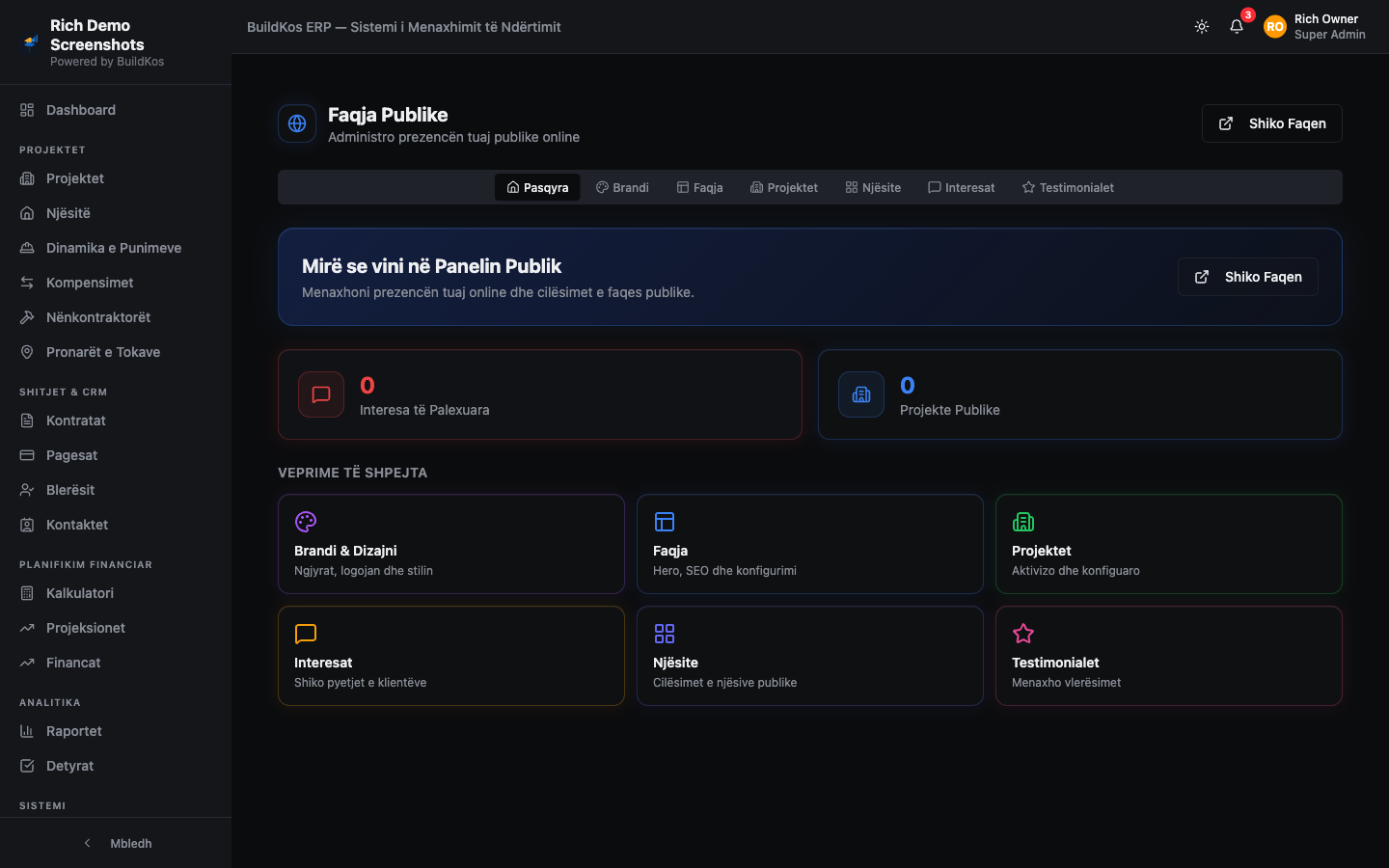
Task: Go to the Testimonialet tab
Action: click(1068, 187)
